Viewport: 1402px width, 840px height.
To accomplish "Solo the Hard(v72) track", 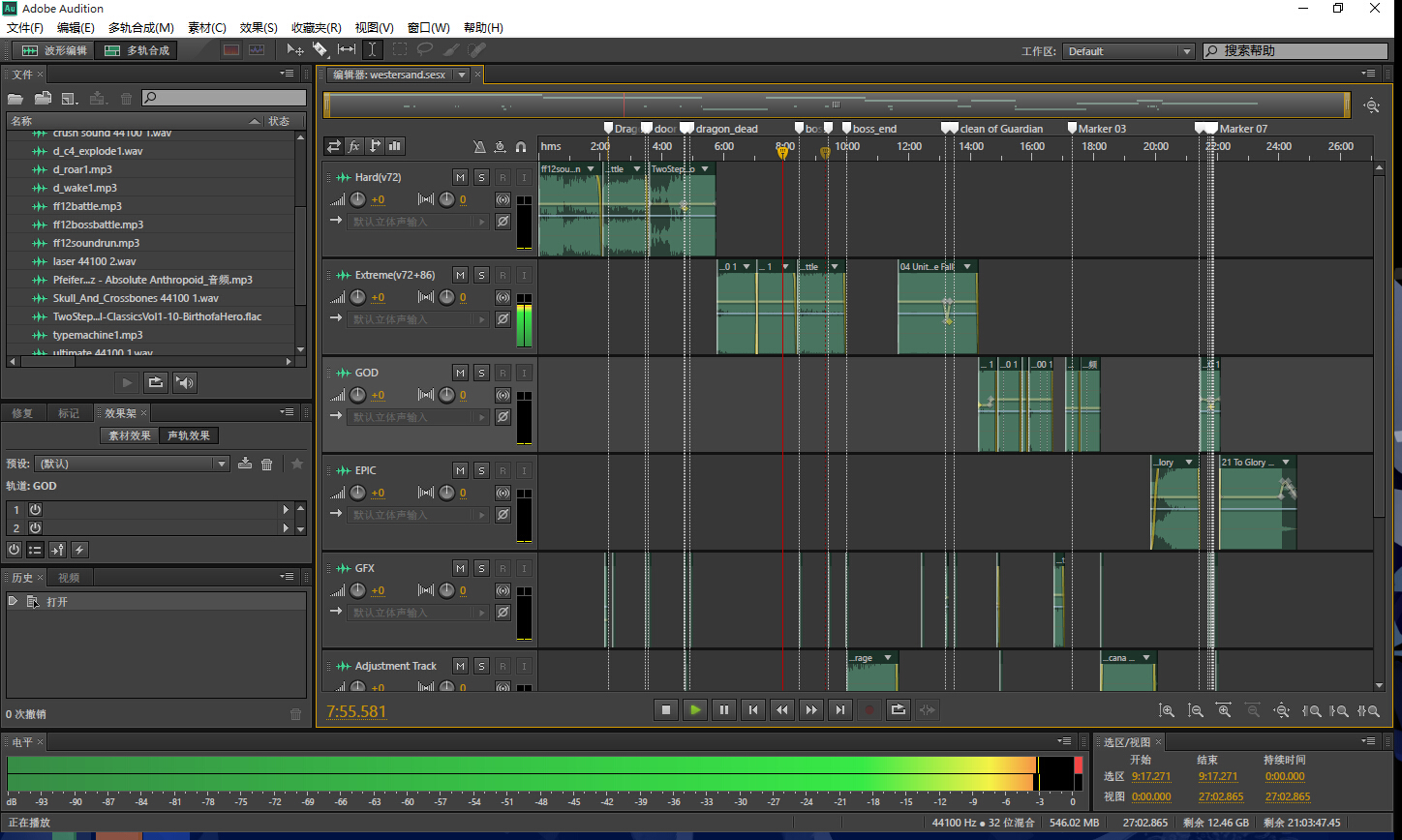I will (481, 177).
